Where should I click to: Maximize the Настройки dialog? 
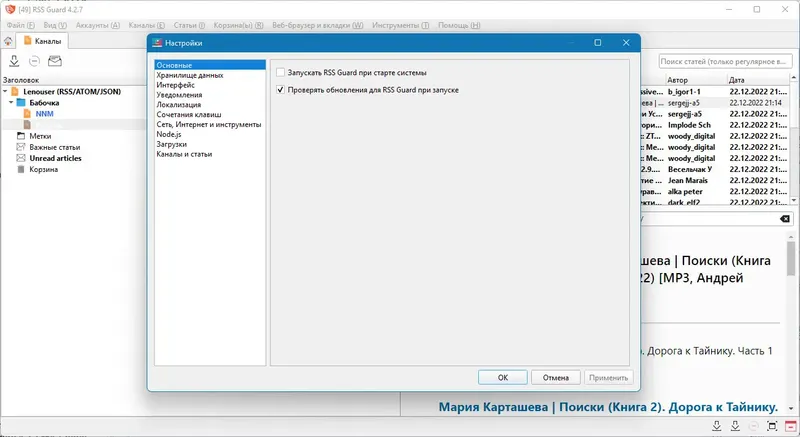597,43
